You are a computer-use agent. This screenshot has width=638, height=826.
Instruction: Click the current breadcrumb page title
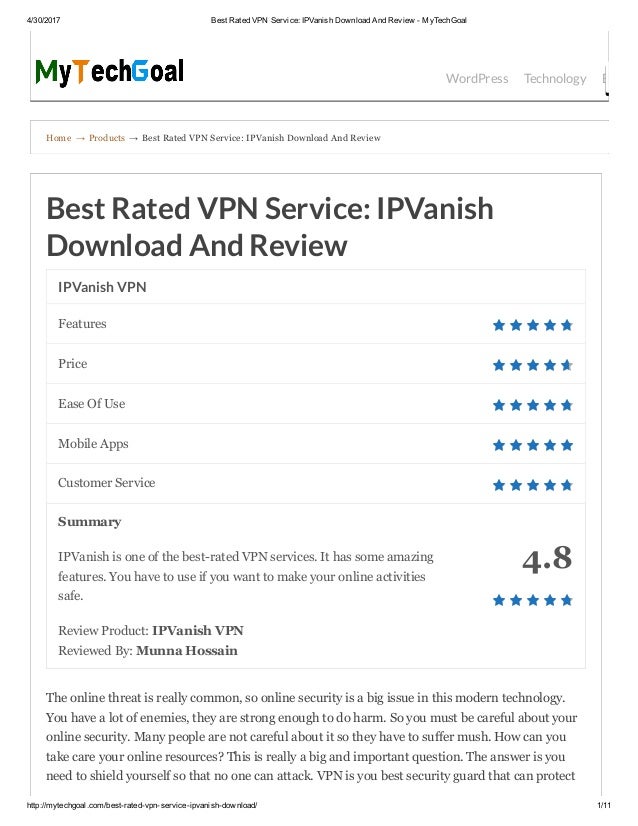click(261, 138)
